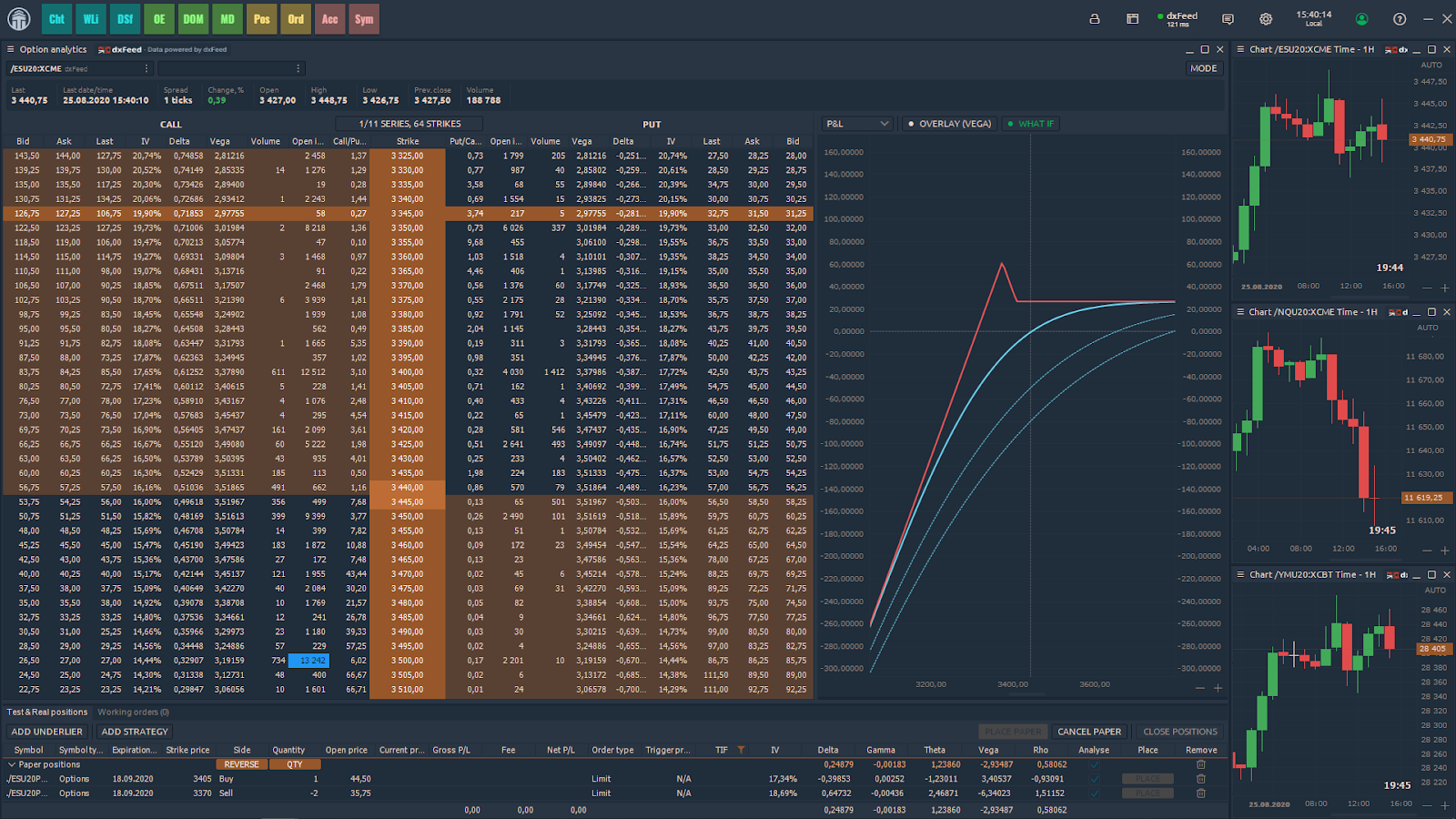The height and width of the screenshot is (819, 1456).
Task: Toggle AUTO scale on ESU20 chart
Action: pos(1431,65)
